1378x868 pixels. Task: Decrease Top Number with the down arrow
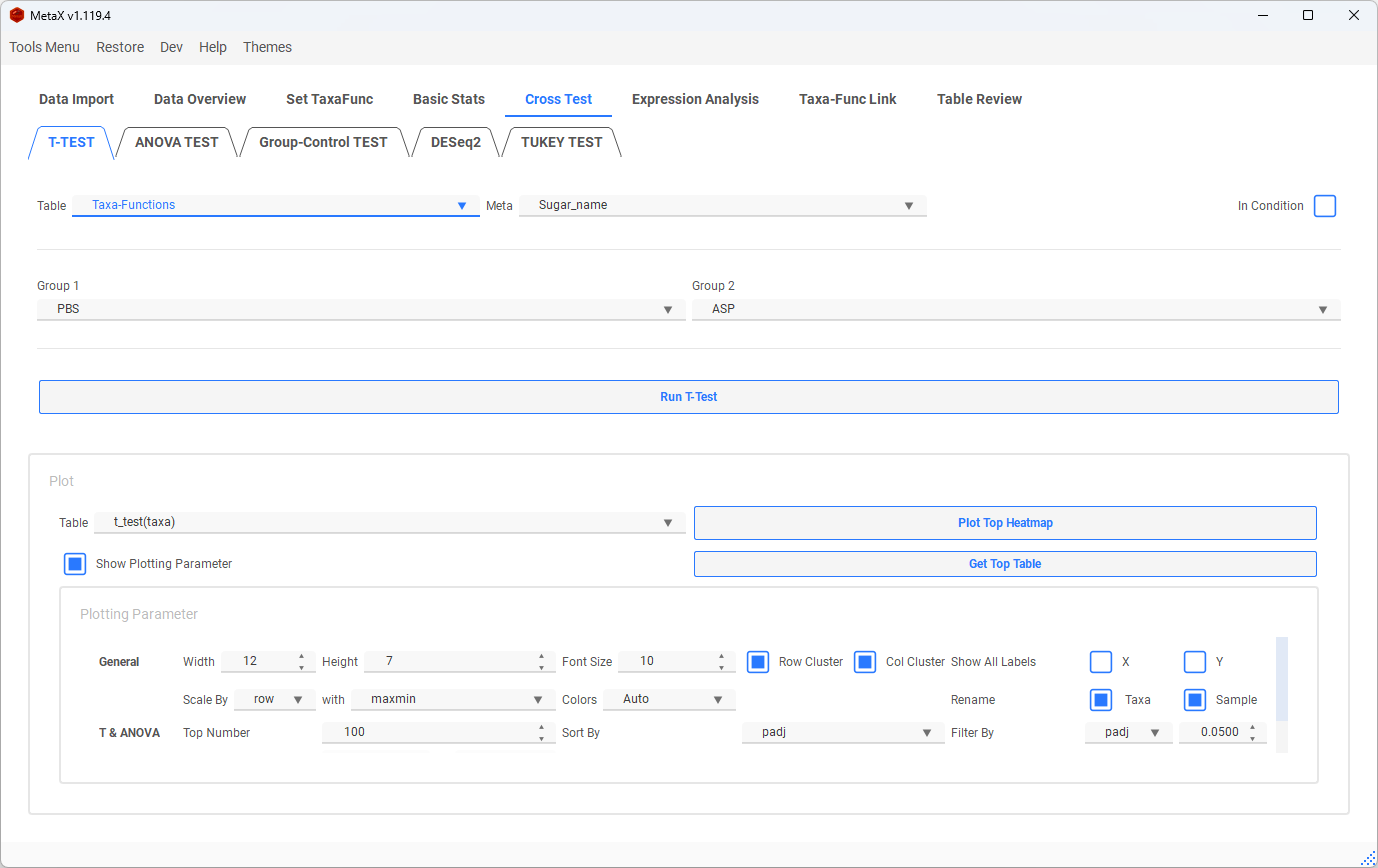click(541, 738)
